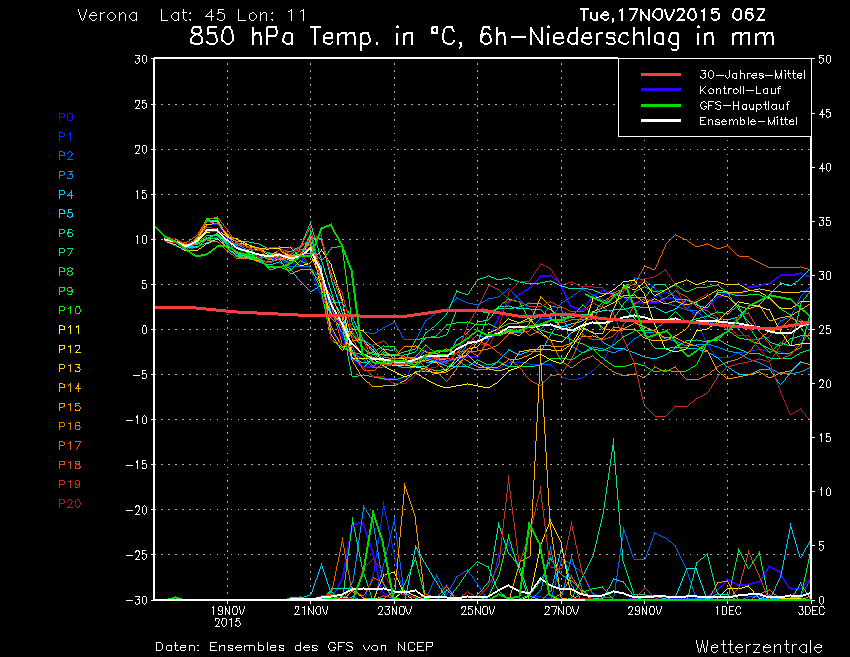
Task: Click the P17 member label
Action: click(69, 446)
